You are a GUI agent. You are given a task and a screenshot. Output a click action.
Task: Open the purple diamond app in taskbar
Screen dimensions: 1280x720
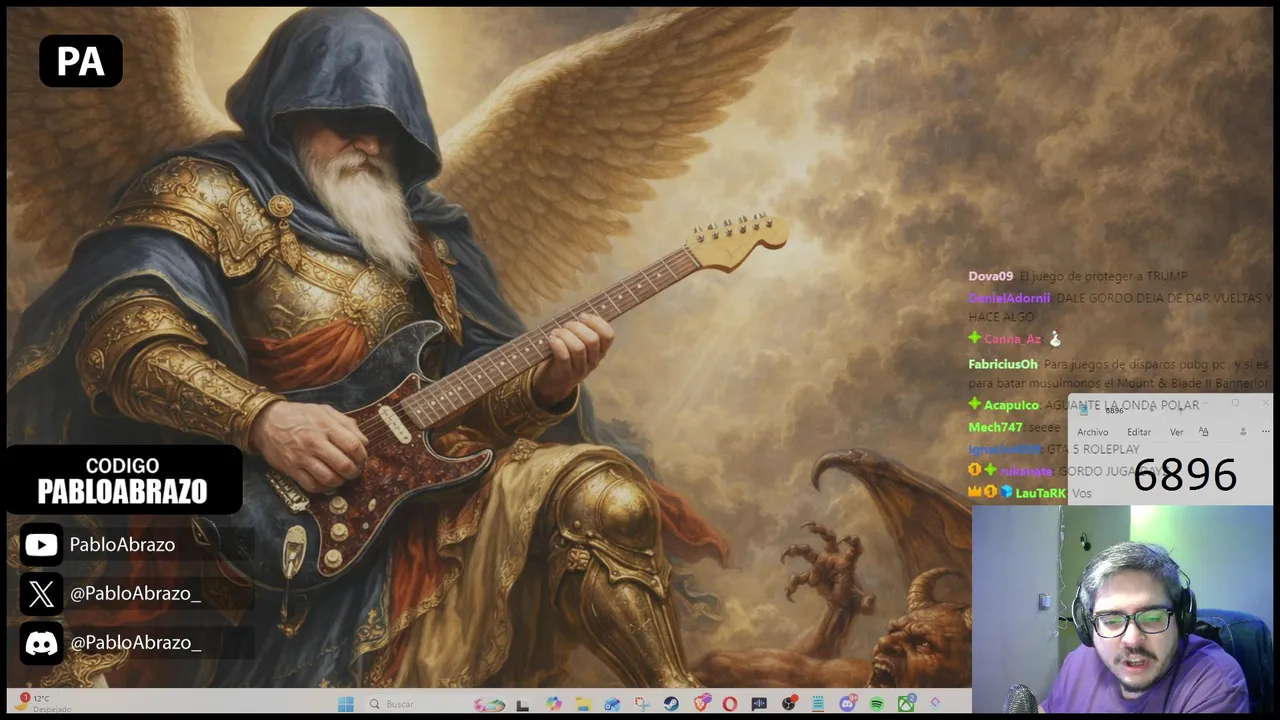point(935,704)
